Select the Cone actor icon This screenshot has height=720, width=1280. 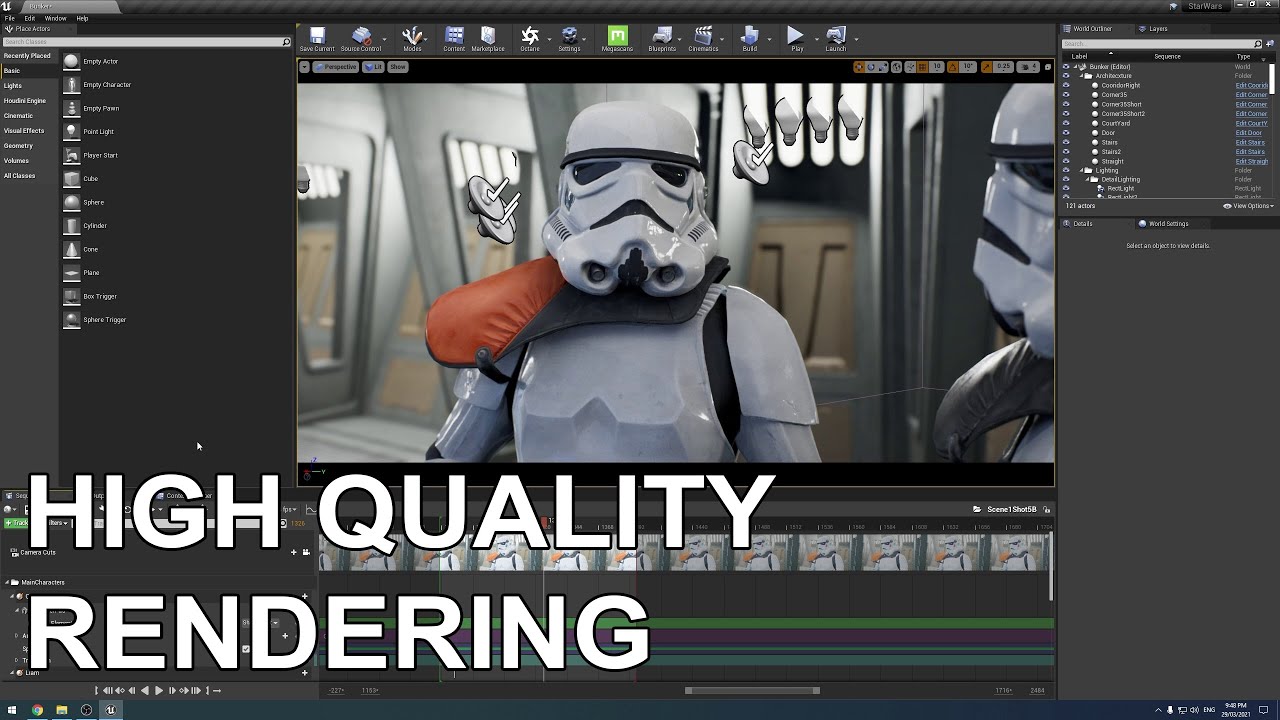point(71,249)
